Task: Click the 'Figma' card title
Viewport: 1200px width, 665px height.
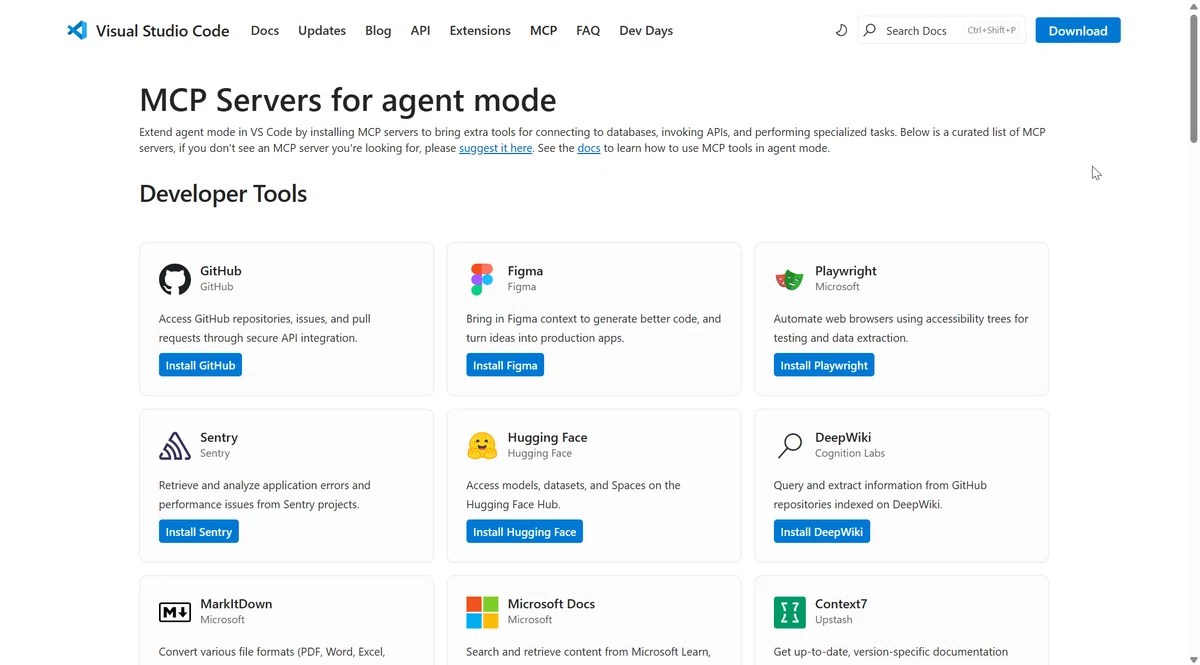Action: point(525,270)
